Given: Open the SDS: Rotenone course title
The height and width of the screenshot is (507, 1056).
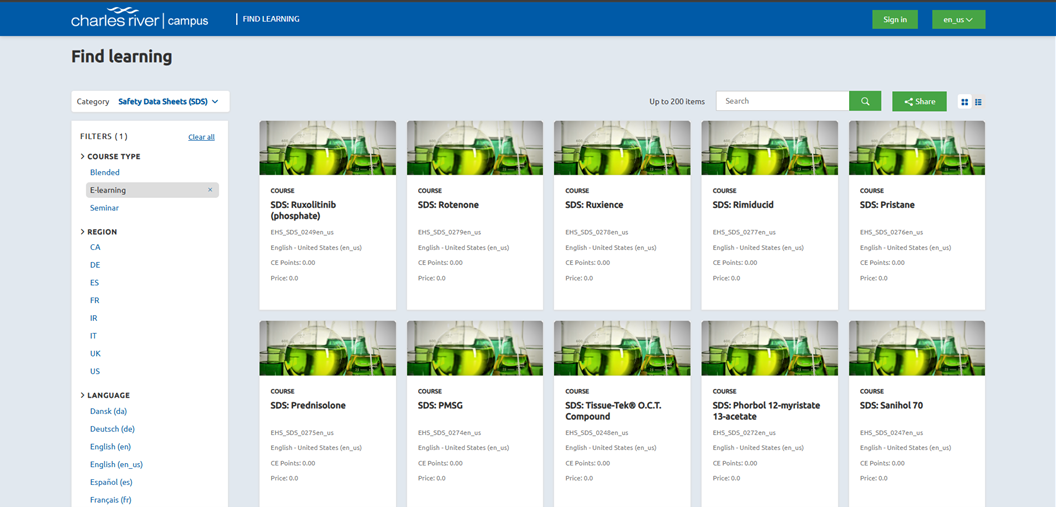Looking at the screenshot, I should 448,205.
